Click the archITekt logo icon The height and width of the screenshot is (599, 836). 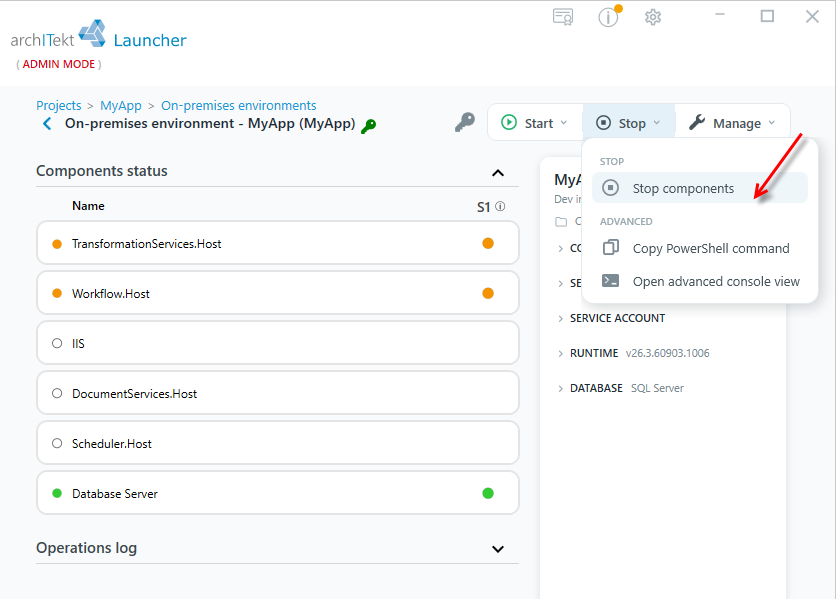coord(93,33)
